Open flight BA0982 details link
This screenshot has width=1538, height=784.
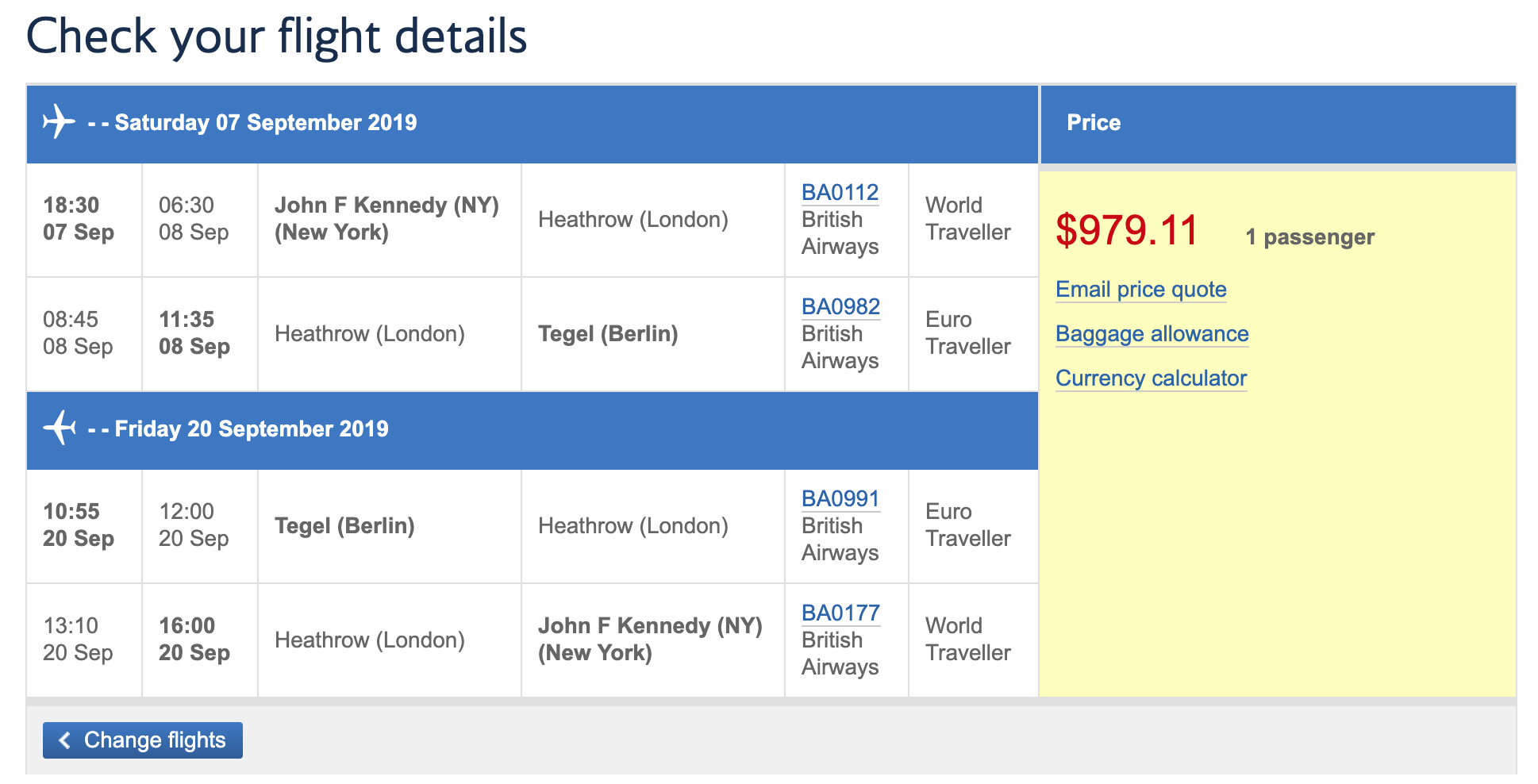click(x=839, y=306)
